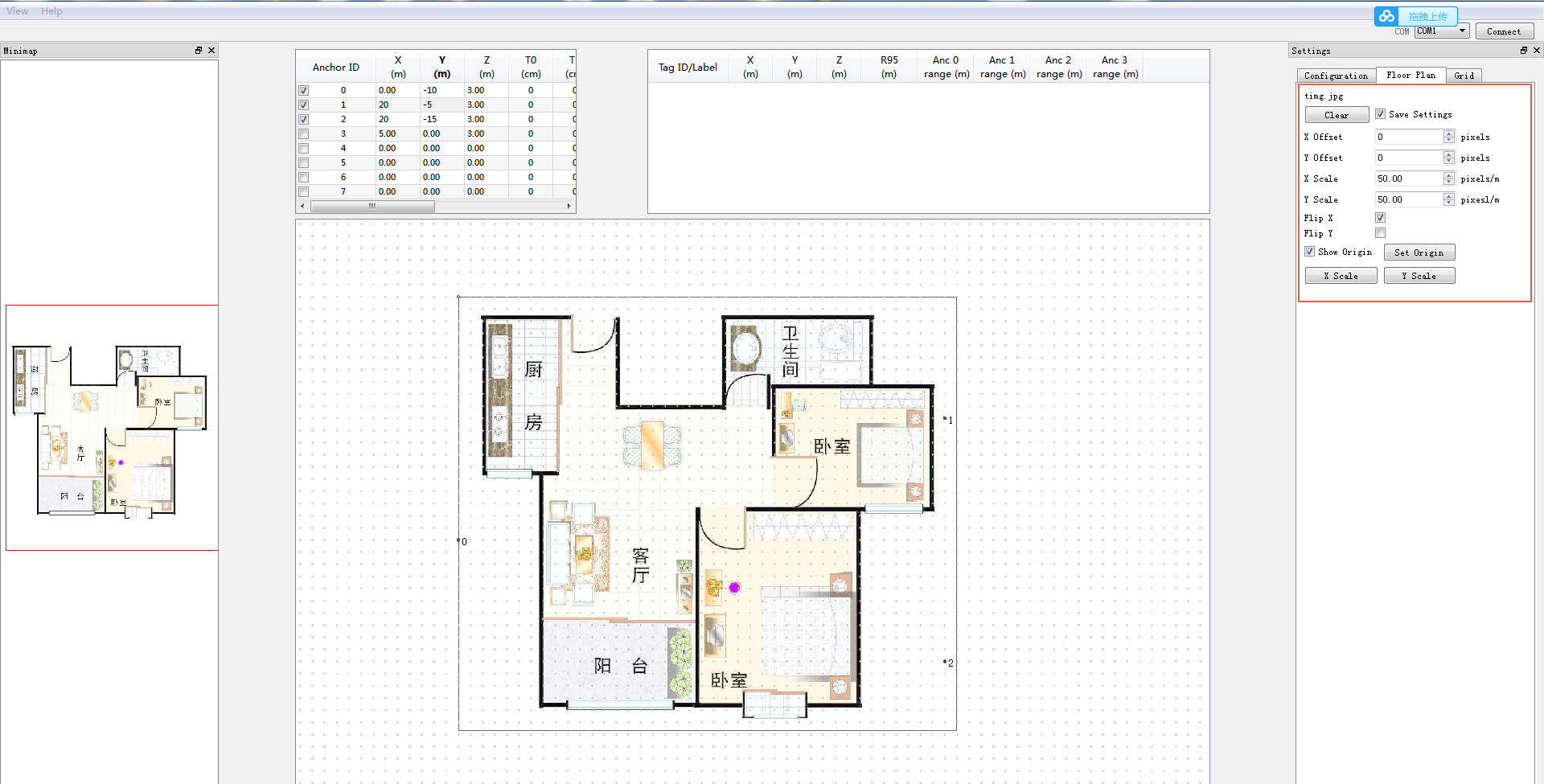Toggle the Show Origin checkbox
Viewport: 1544px width, 784px height.
pyautogui.click(x=1309, y=252)
